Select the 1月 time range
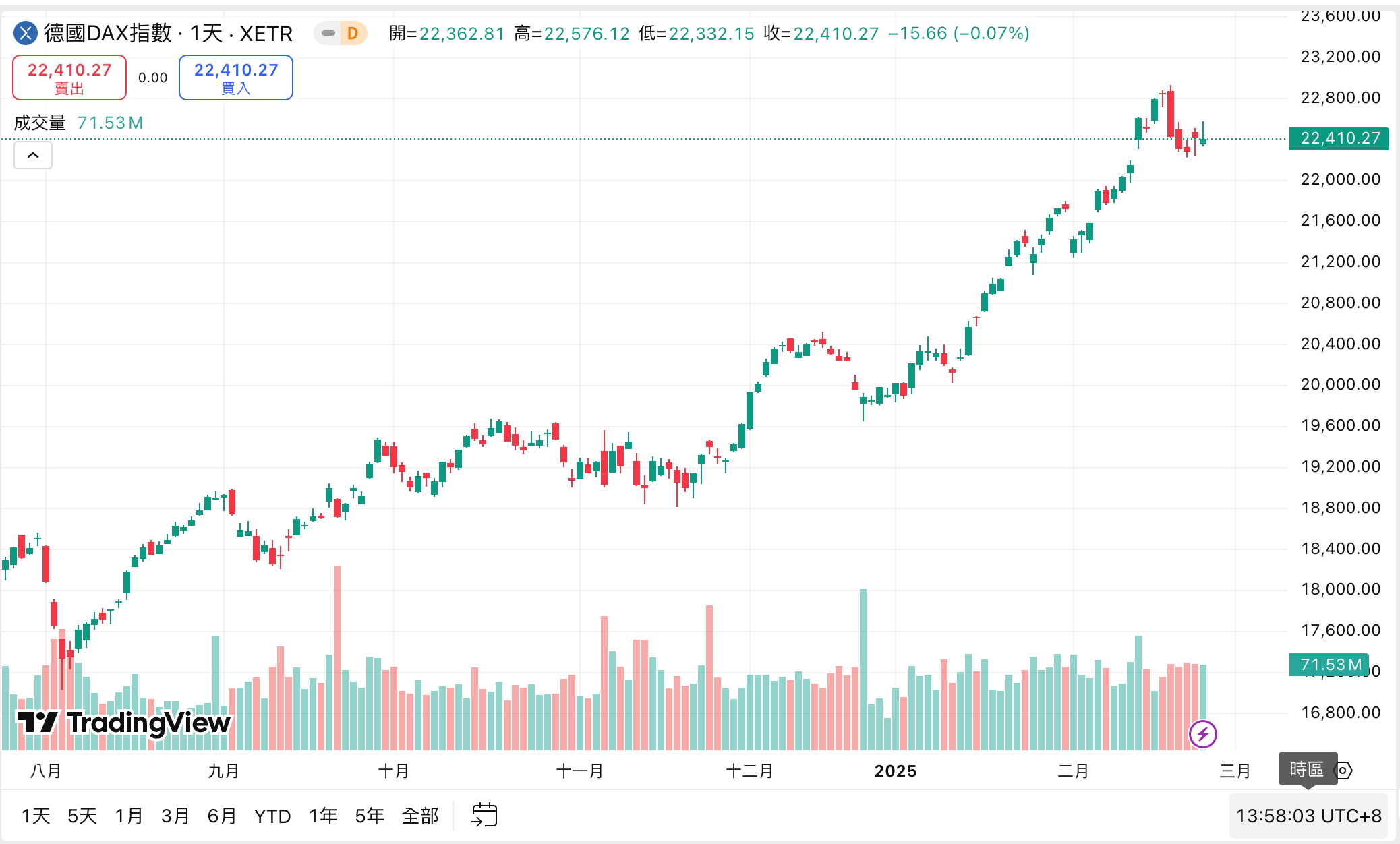Screen dimensions: 1400x844 point(129,816)
